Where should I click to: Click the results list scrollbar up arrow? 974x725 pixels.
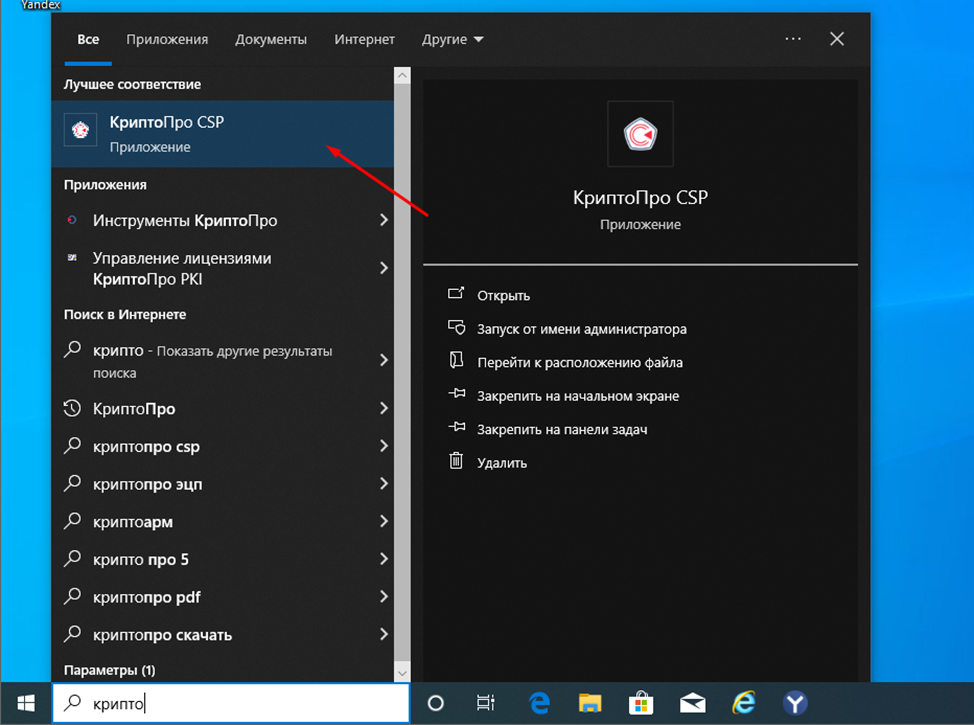402,75
